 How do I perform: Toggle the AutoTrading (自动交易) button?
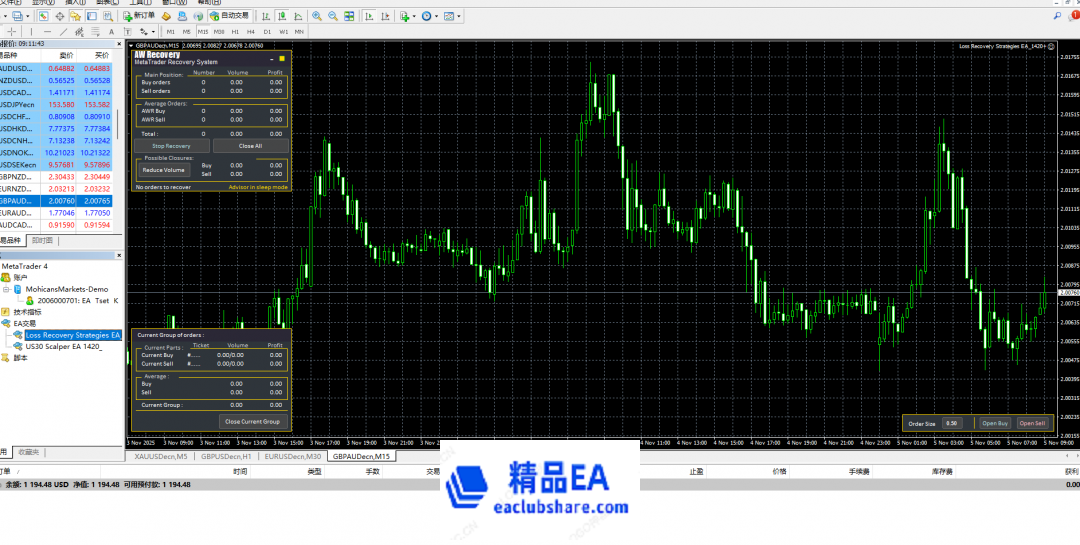(229, 15)
